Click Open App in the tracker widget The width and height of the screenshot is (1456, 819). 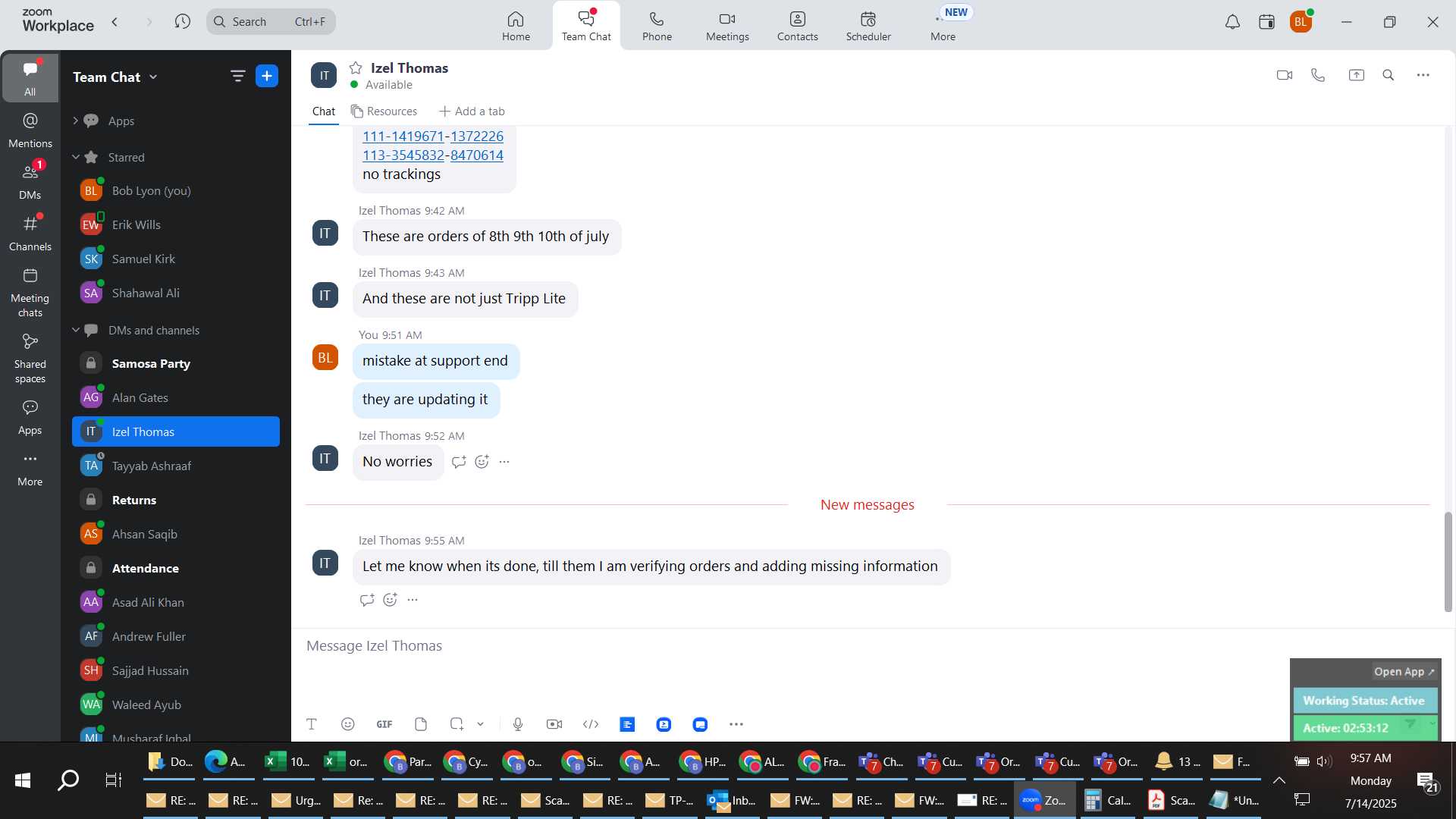(1404, 672)
